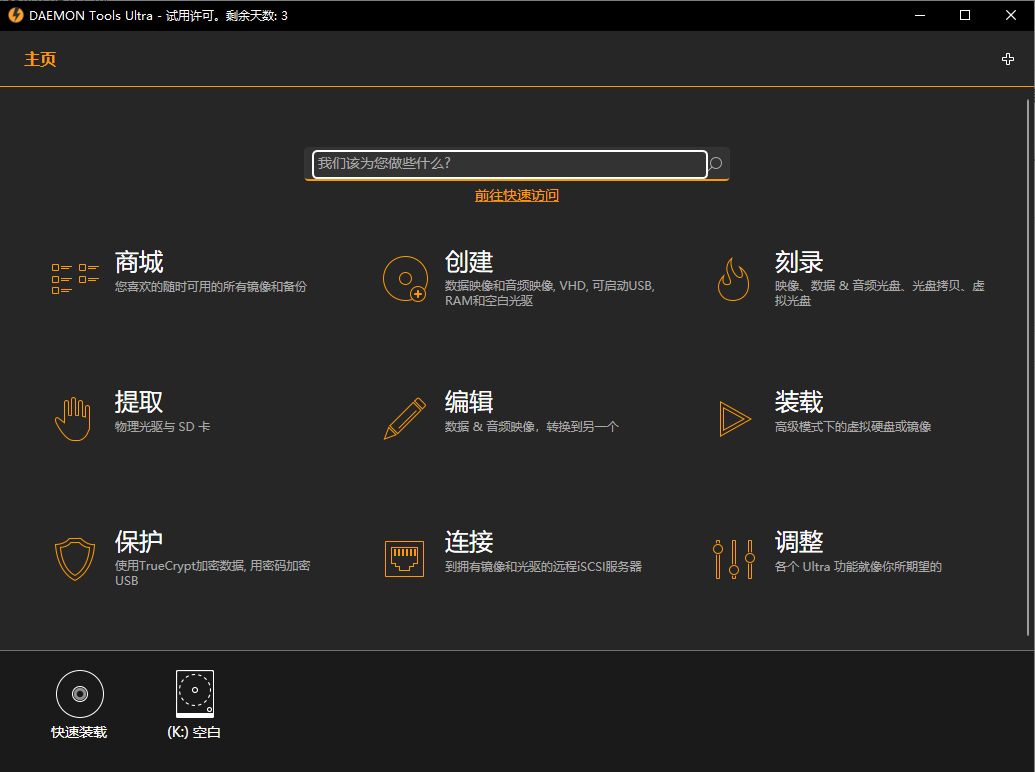Switch to the 主页 tab
This screenshot has height=772, width=1035.
pyautogui.click(x=40, y=59)
